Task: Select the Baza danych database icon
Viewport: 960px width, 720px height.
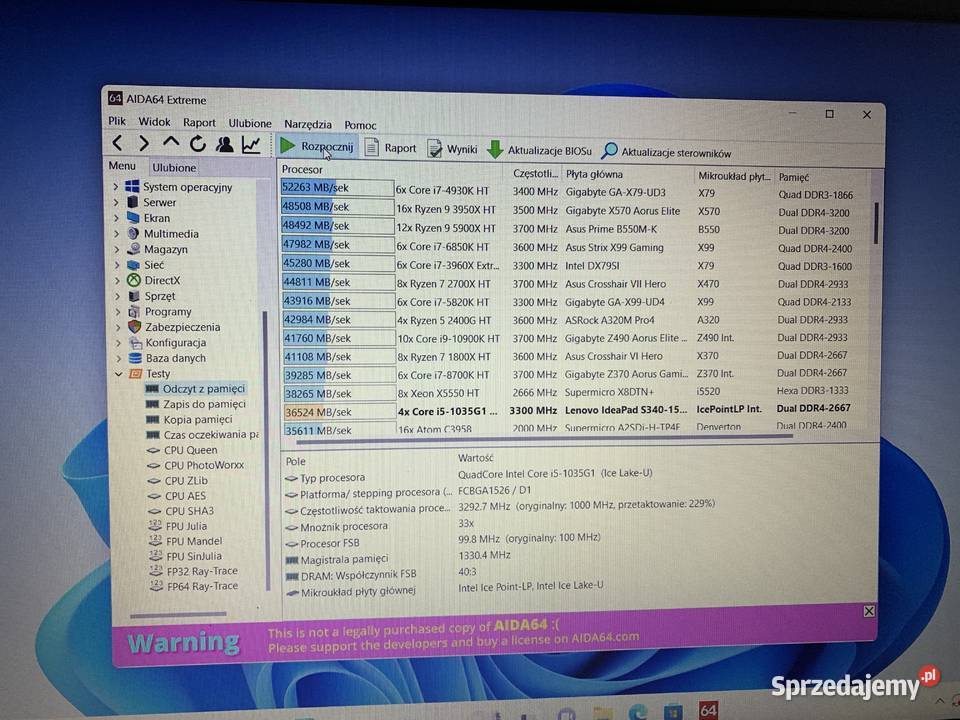Action: coord(135,358)
